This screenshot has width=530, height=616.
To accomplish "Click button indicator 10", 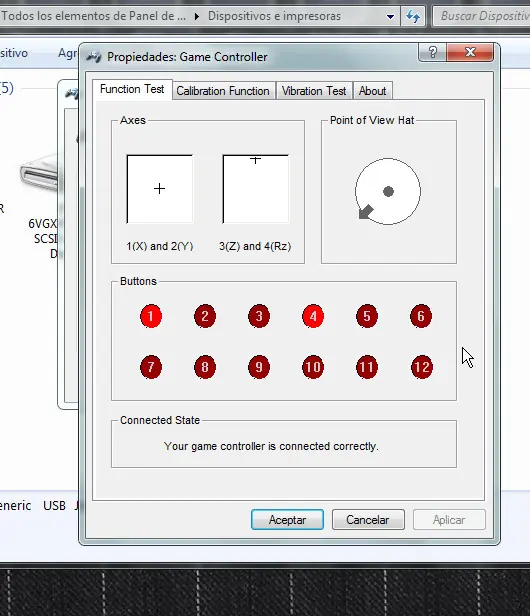I will 313,367.
